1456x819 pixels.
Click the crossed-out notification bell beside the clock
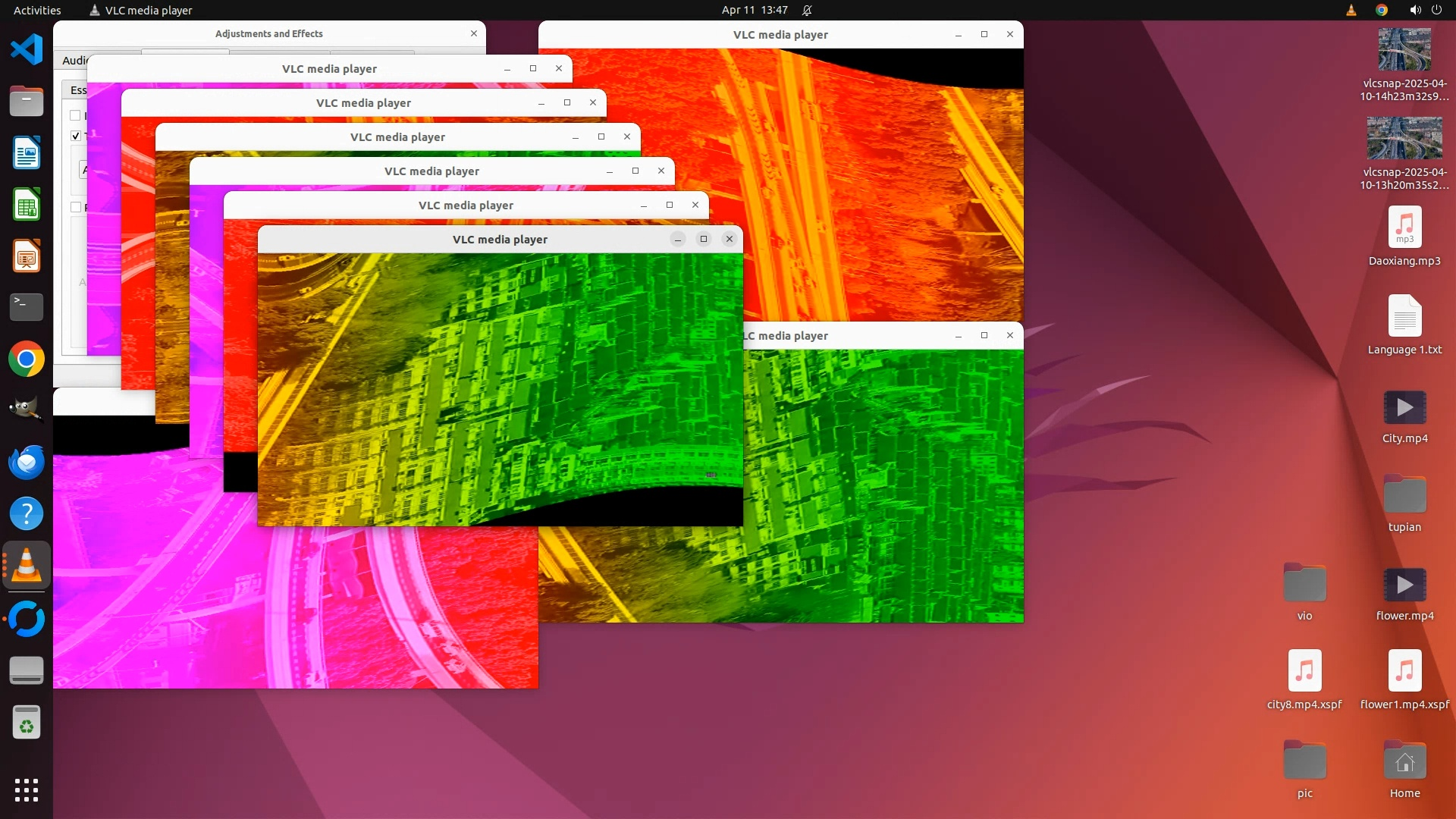point(807,10)
